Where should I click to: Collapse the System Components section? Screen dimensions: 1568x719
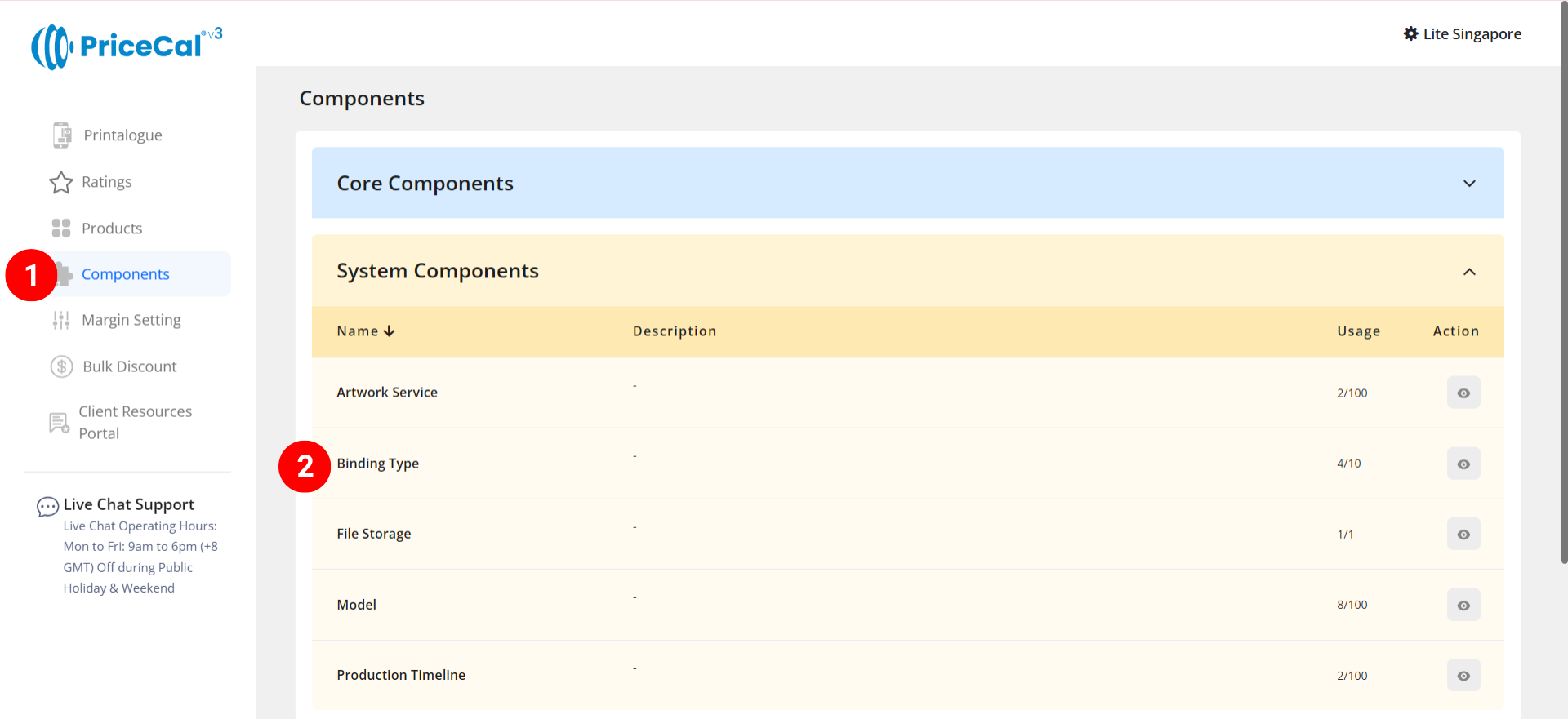[1468, 272]
